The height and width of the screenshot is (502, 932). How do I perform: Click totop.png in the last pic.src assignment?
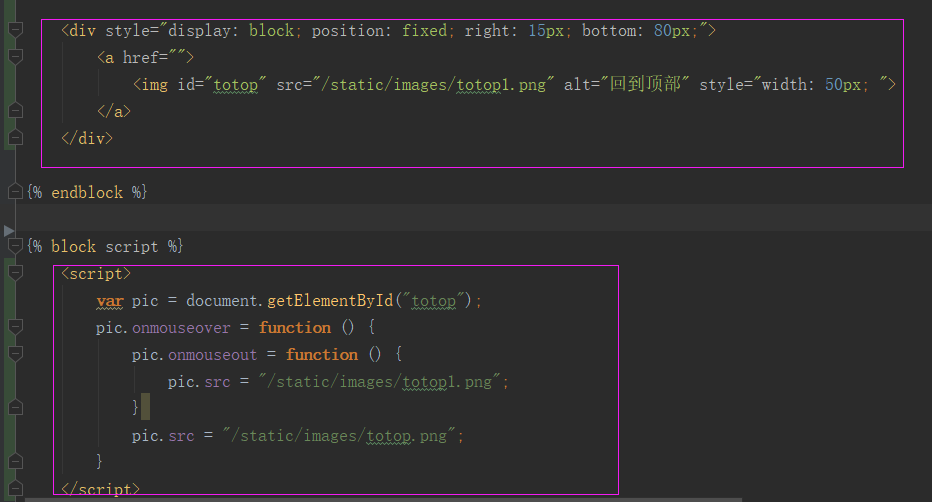coord(411,435)
